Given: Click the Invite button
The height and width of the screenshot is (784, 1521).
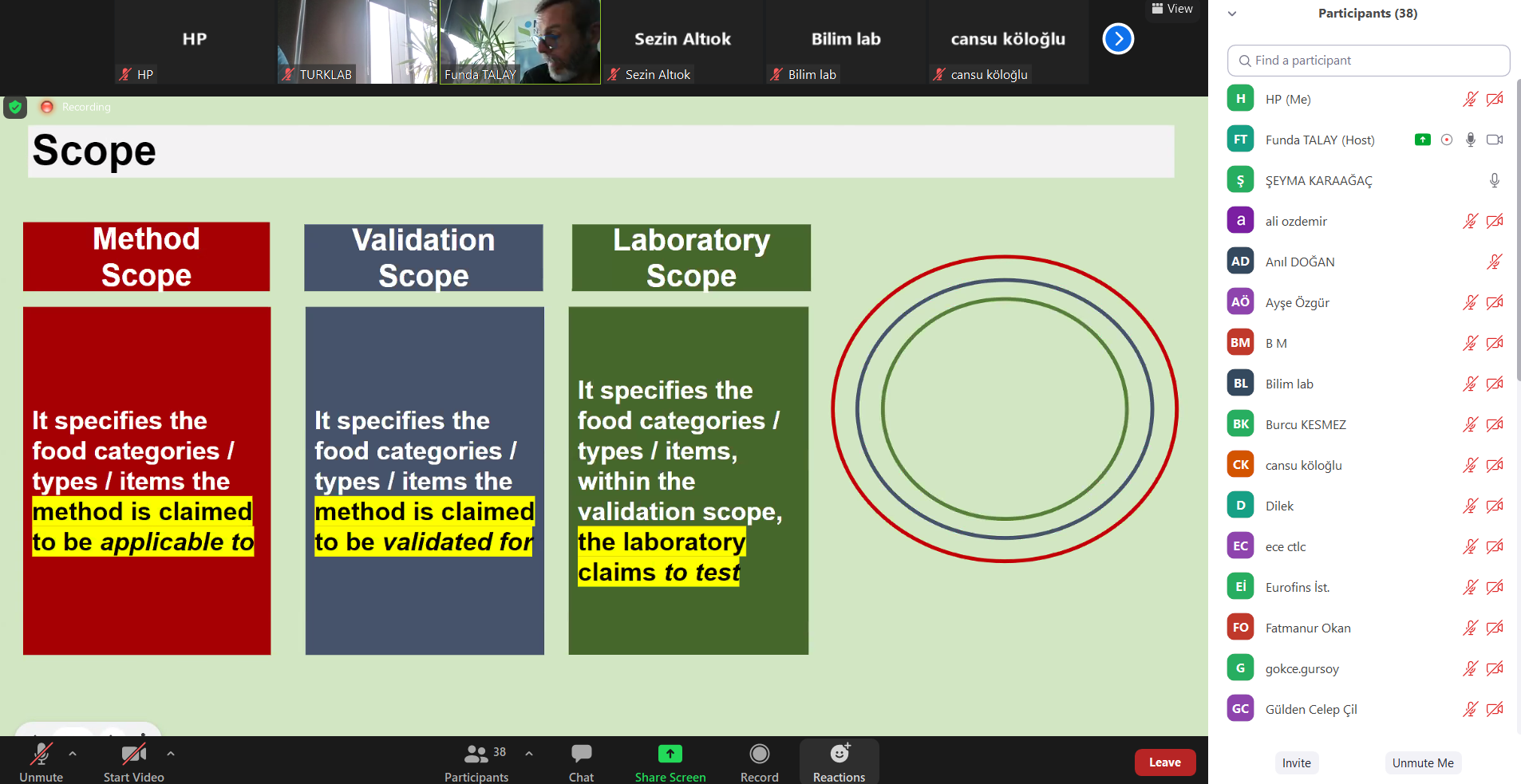Looking at the screenshot, I should tap(1296, 762).
